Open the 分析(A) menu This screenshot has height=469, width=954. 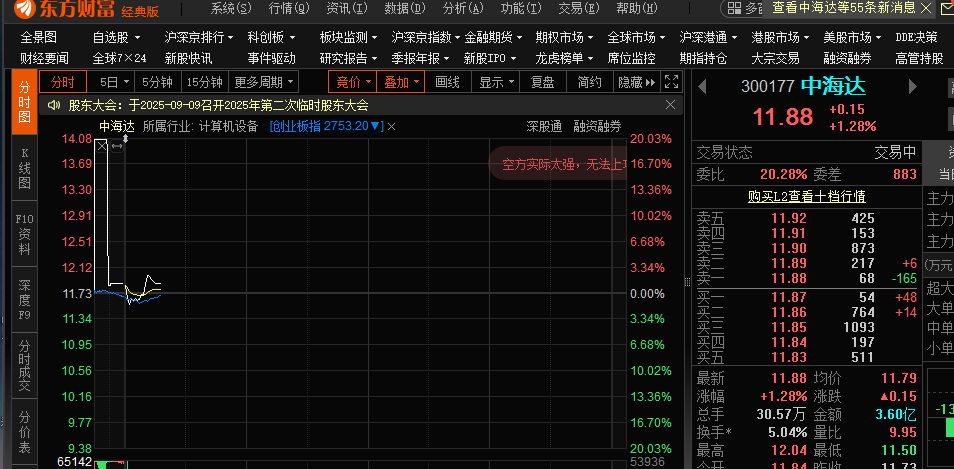[x=462, y=8]
